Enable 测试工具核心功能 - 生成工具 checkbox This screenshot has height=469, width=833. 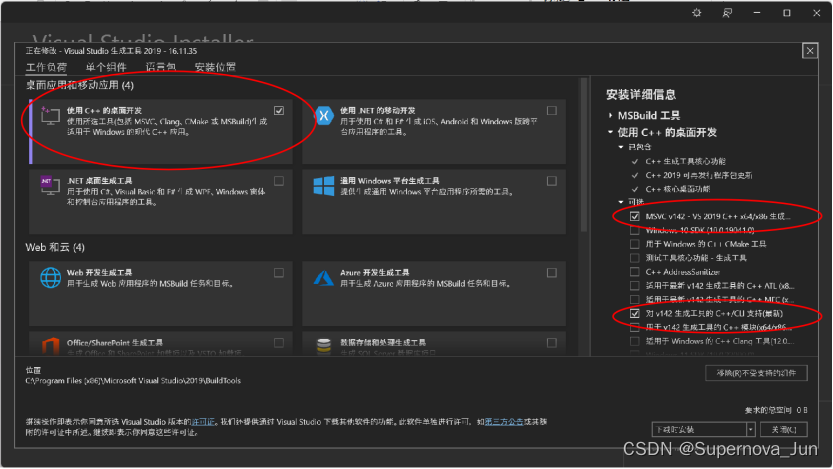click(634, 258)
